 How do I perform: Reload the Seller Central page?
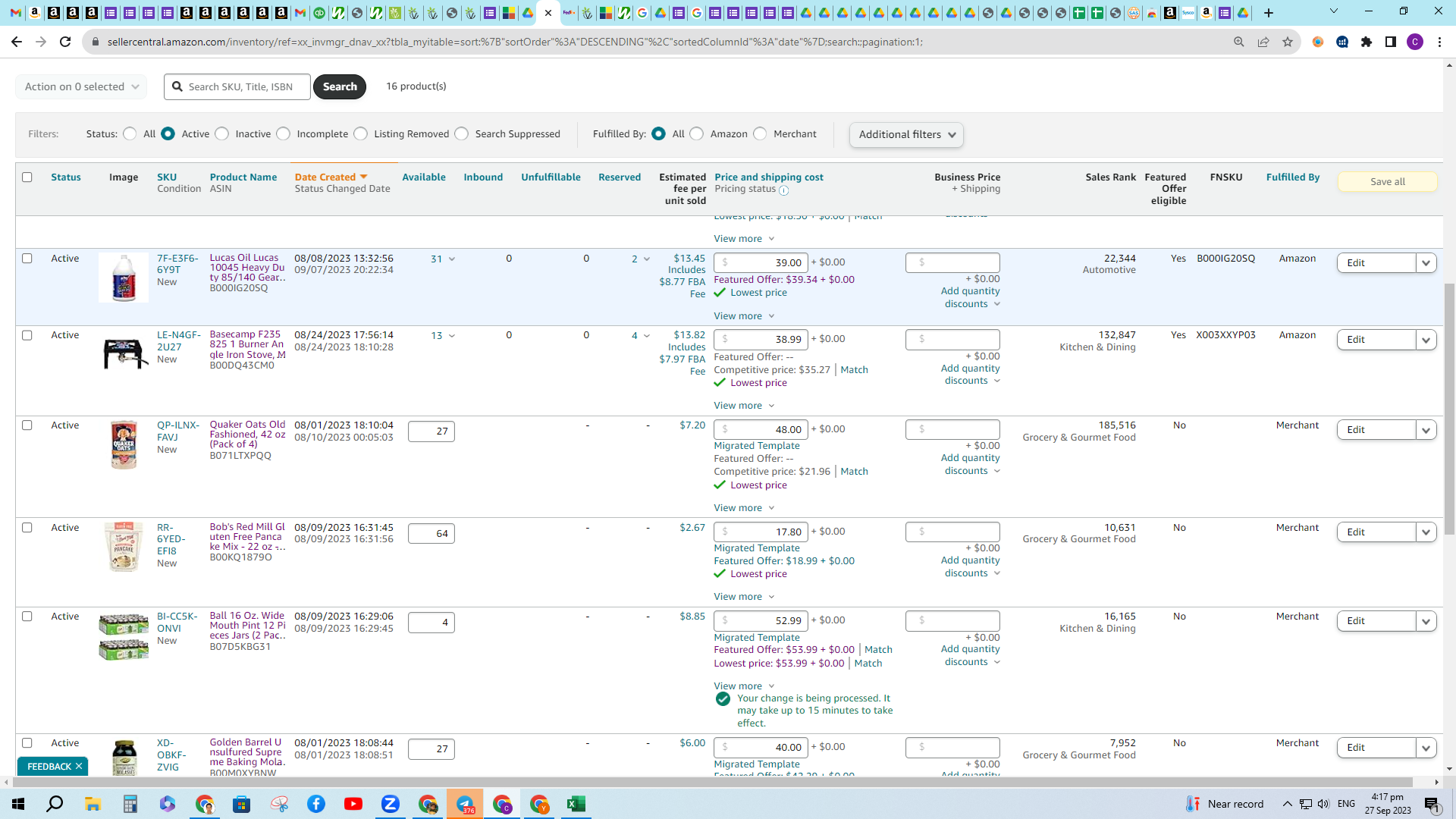[65, 42]
